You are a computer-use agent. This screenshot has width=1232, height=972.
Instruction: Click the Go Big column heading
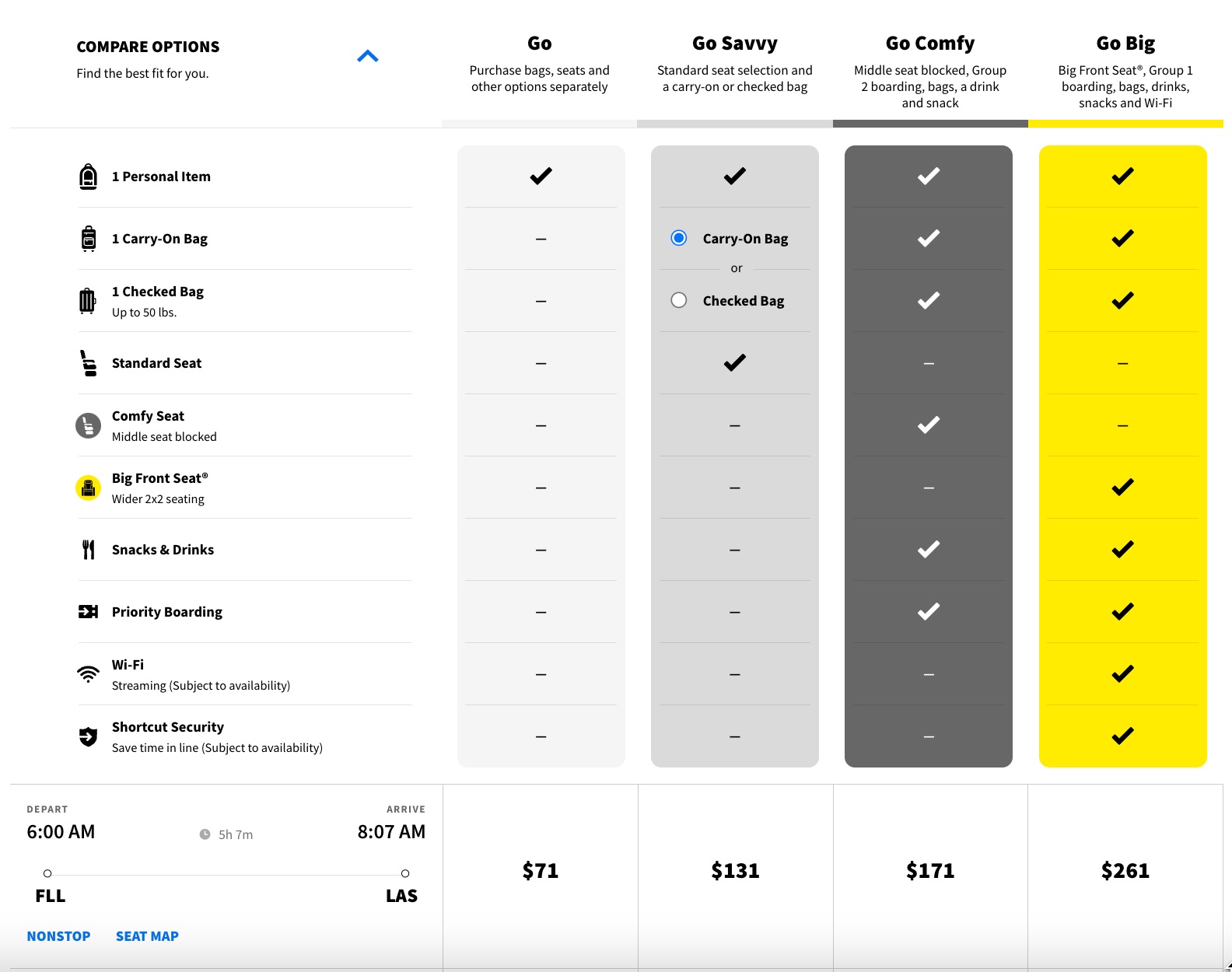1125,44
